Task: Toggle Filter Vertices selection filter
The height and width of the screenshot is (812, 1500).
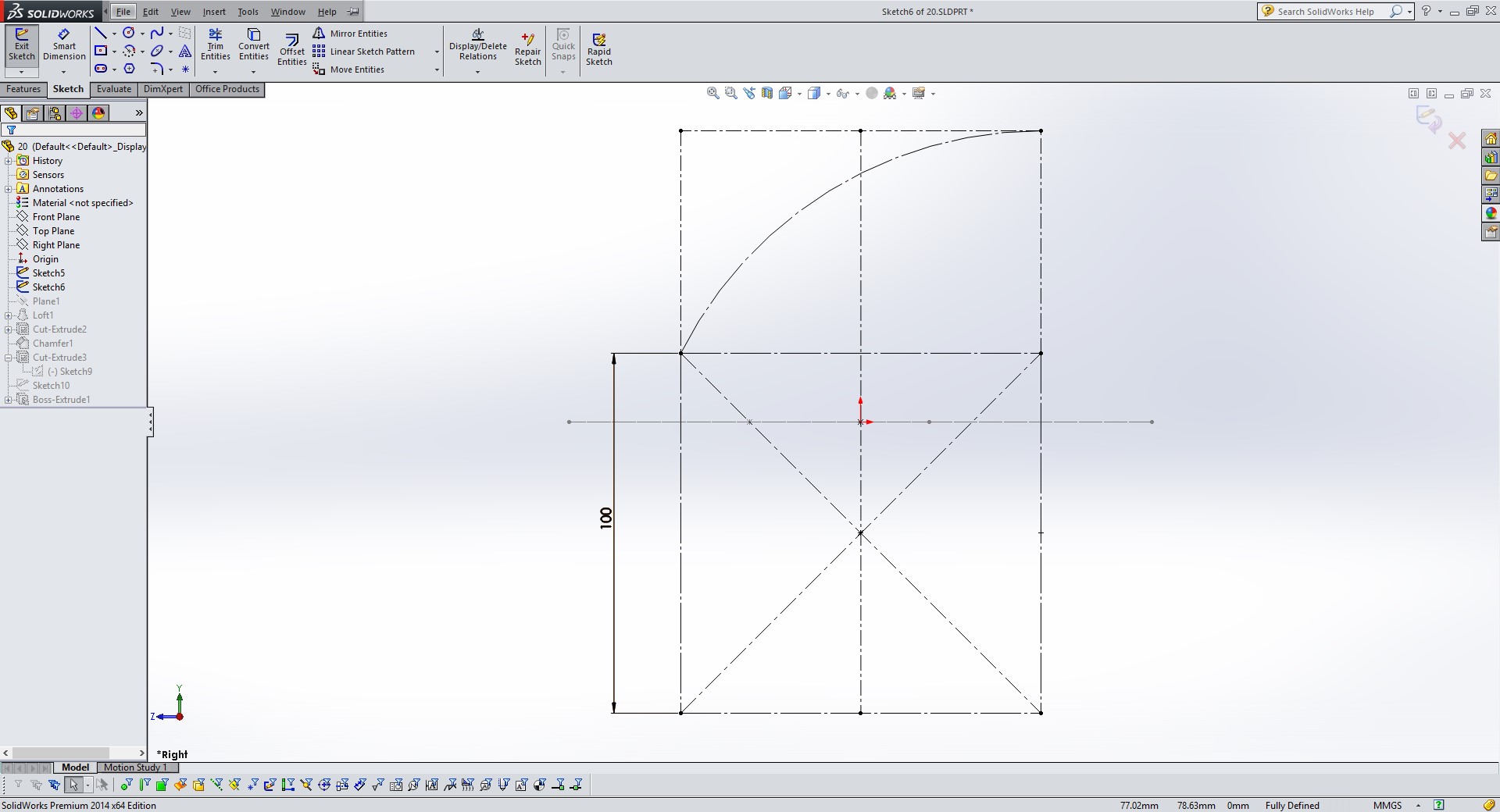Action: [x=126, y=785]
